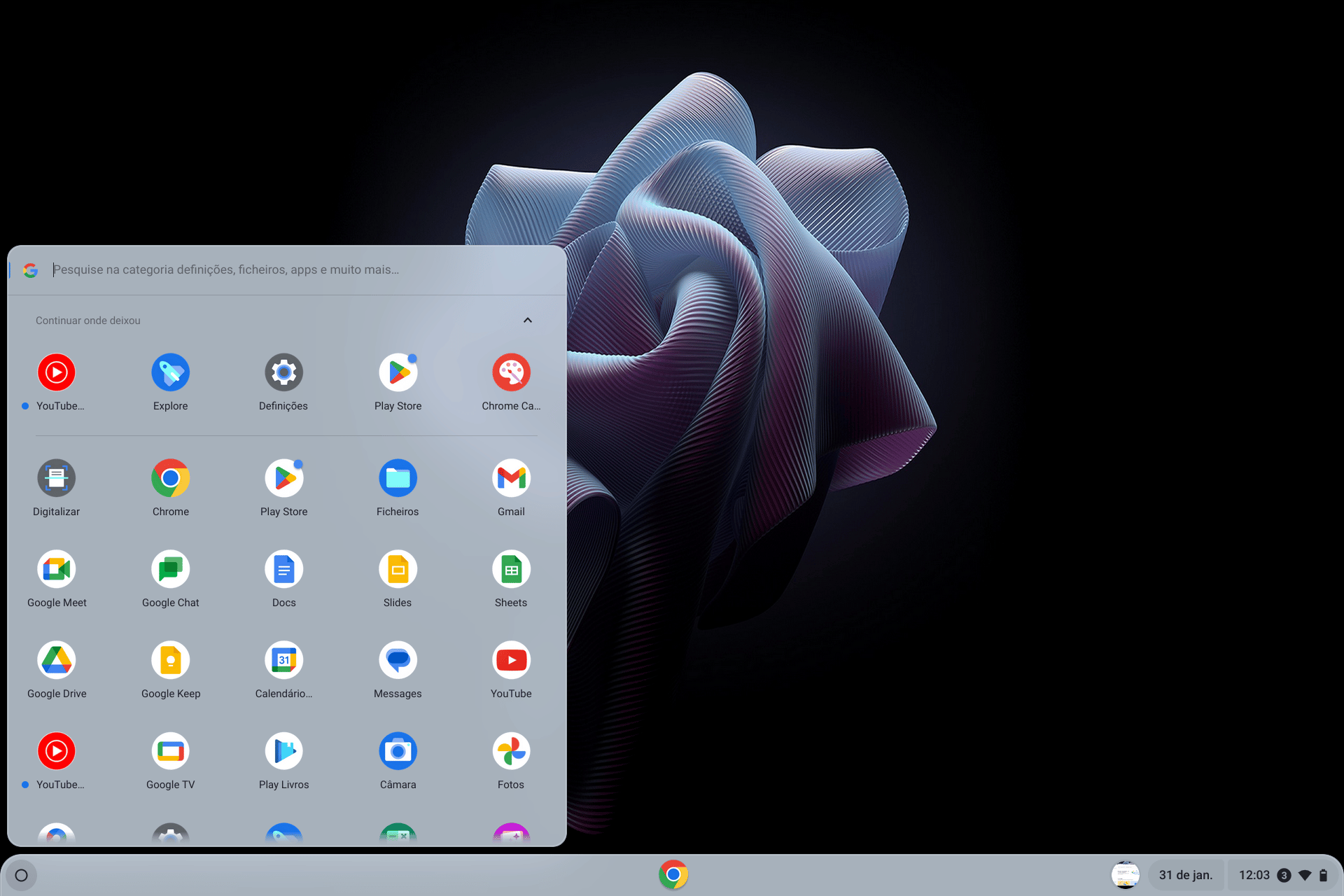Open Sheets from the launcher
Viewport: 1344px width, 896px height.
tap(511, 570)
